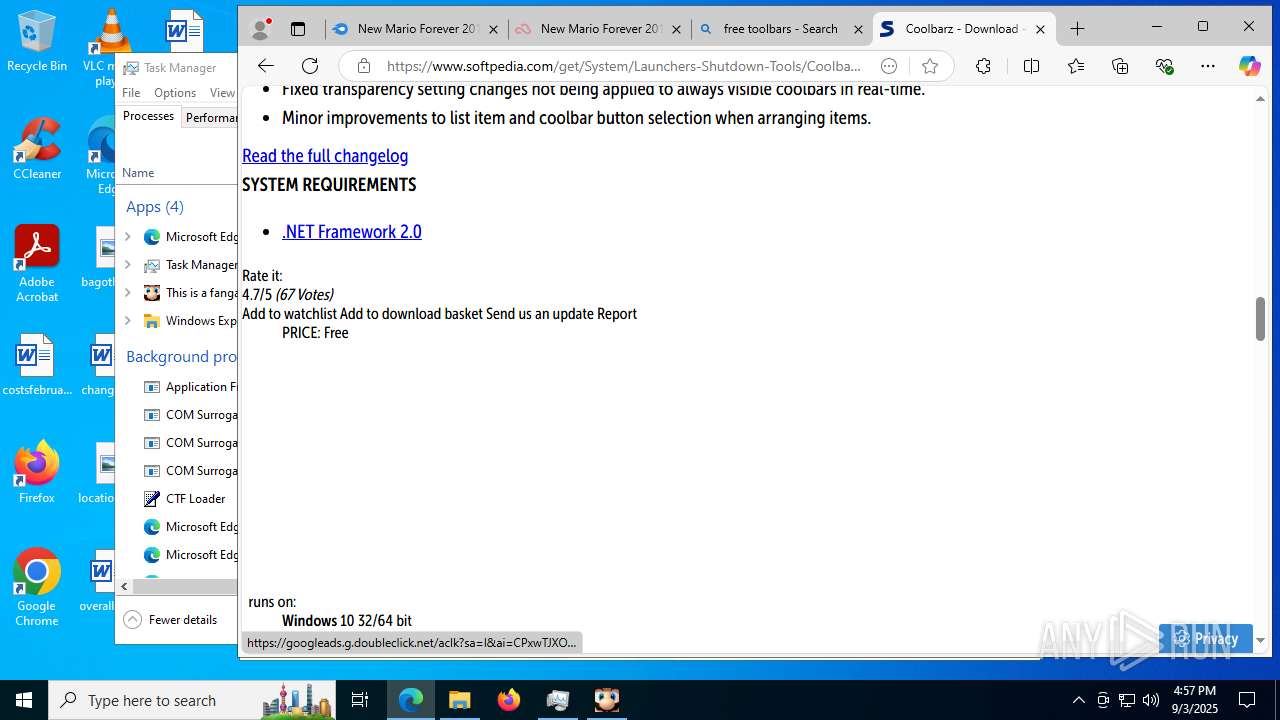1280x720 pixels.
Task: Launch Copilot from Edge toolbar
Action: coord(1250,66)
